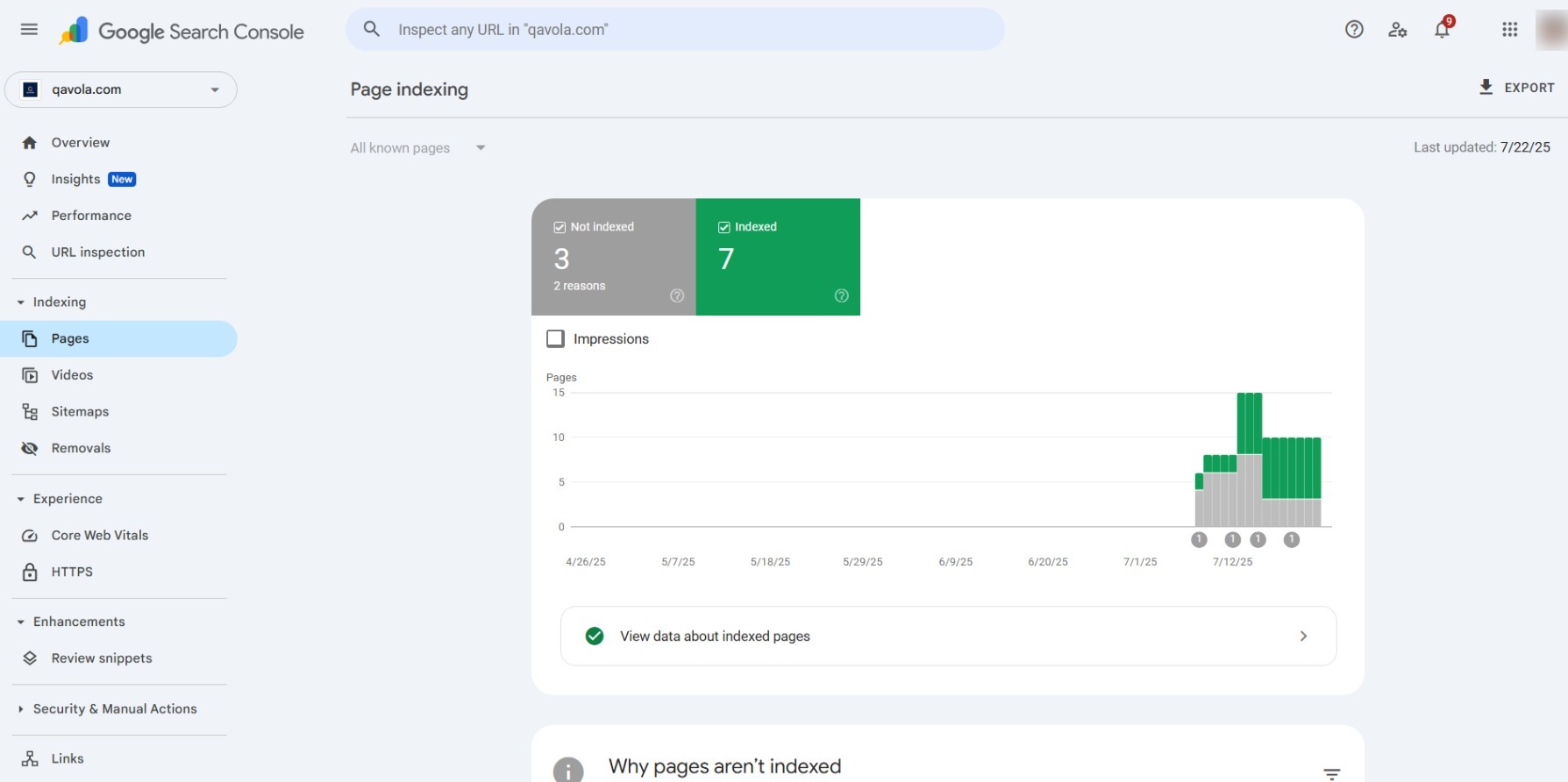Open Users and settings icon

point(1398,30)
